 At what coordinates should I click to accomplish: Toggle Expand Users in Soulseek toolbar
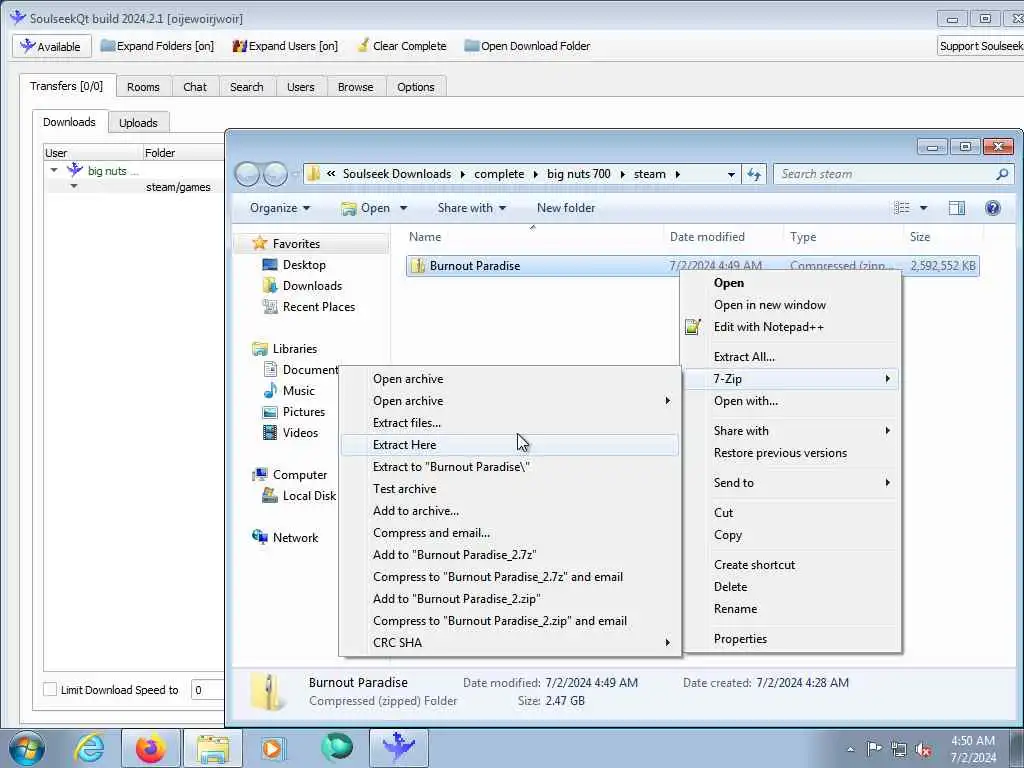(285, 46)
